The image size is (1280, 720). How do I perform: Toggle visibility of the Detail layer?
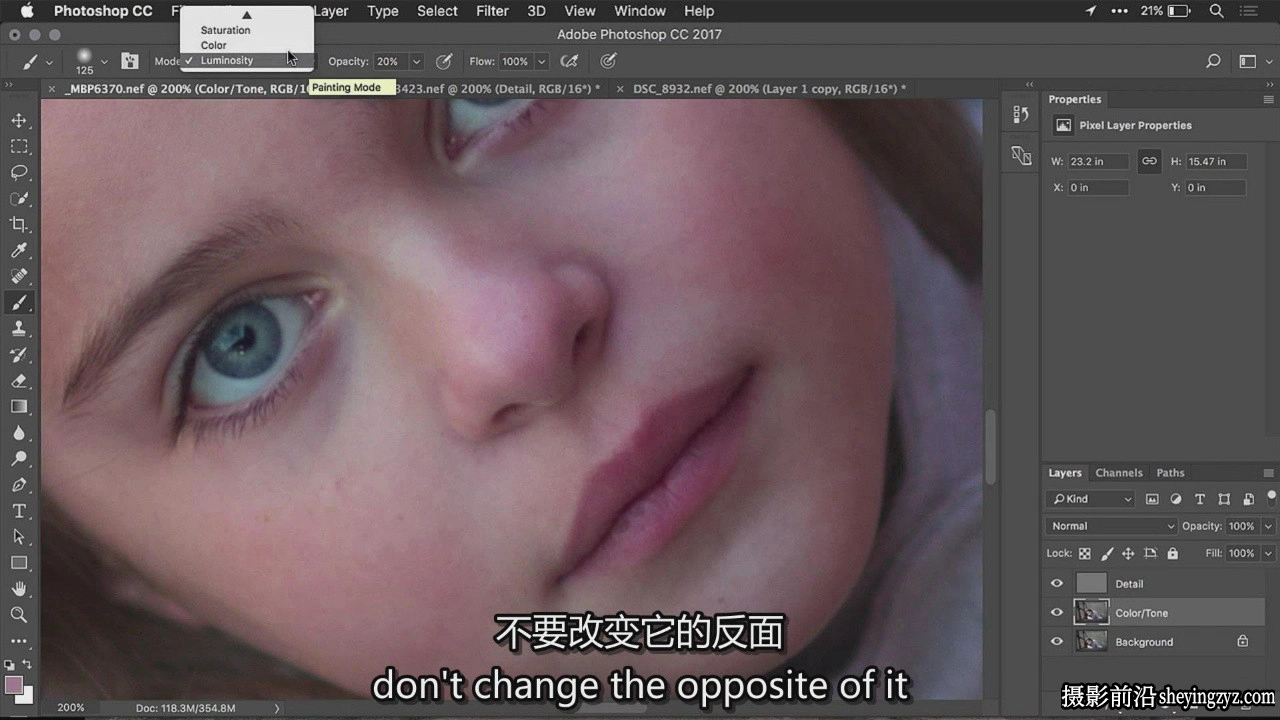point(1057,584)
